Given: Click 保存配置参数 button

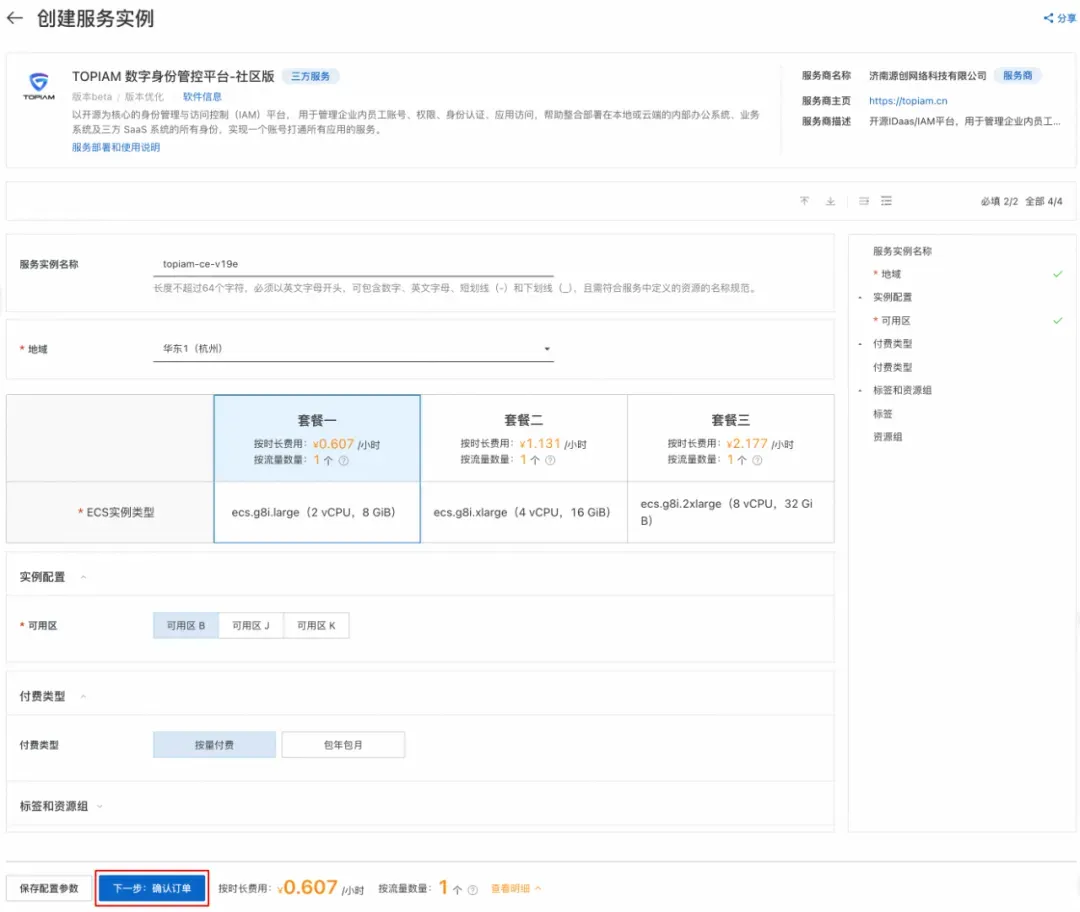Looking at the screenshot, I should point(49,889).
